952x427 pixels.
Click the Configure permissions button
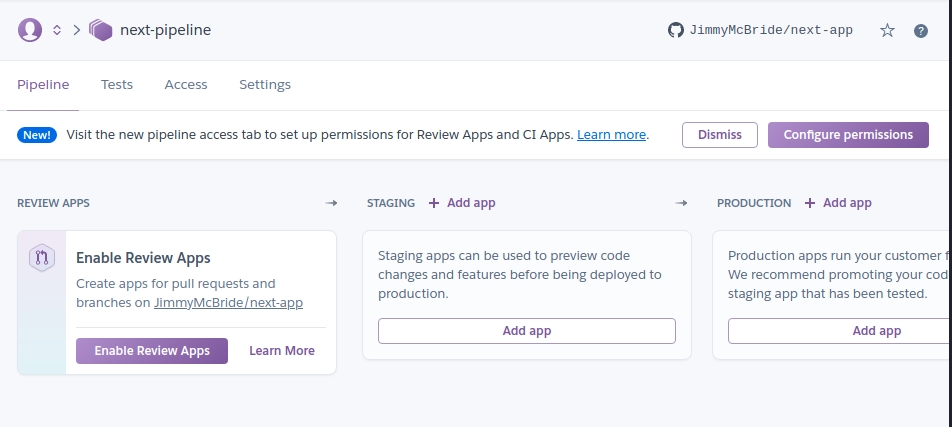pos(848,135)
